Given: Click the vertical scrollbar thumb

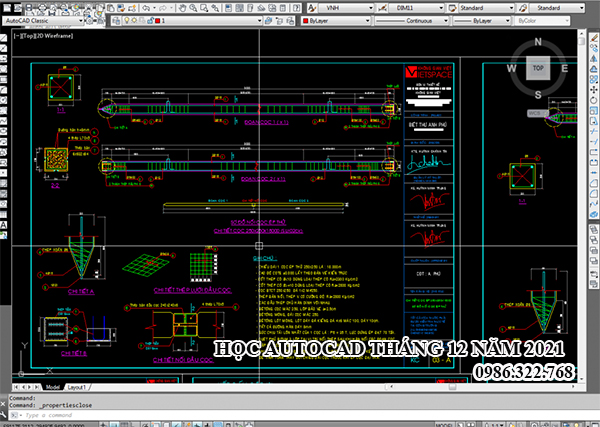Looking at the screenshot, I should (x=582, y=41).
